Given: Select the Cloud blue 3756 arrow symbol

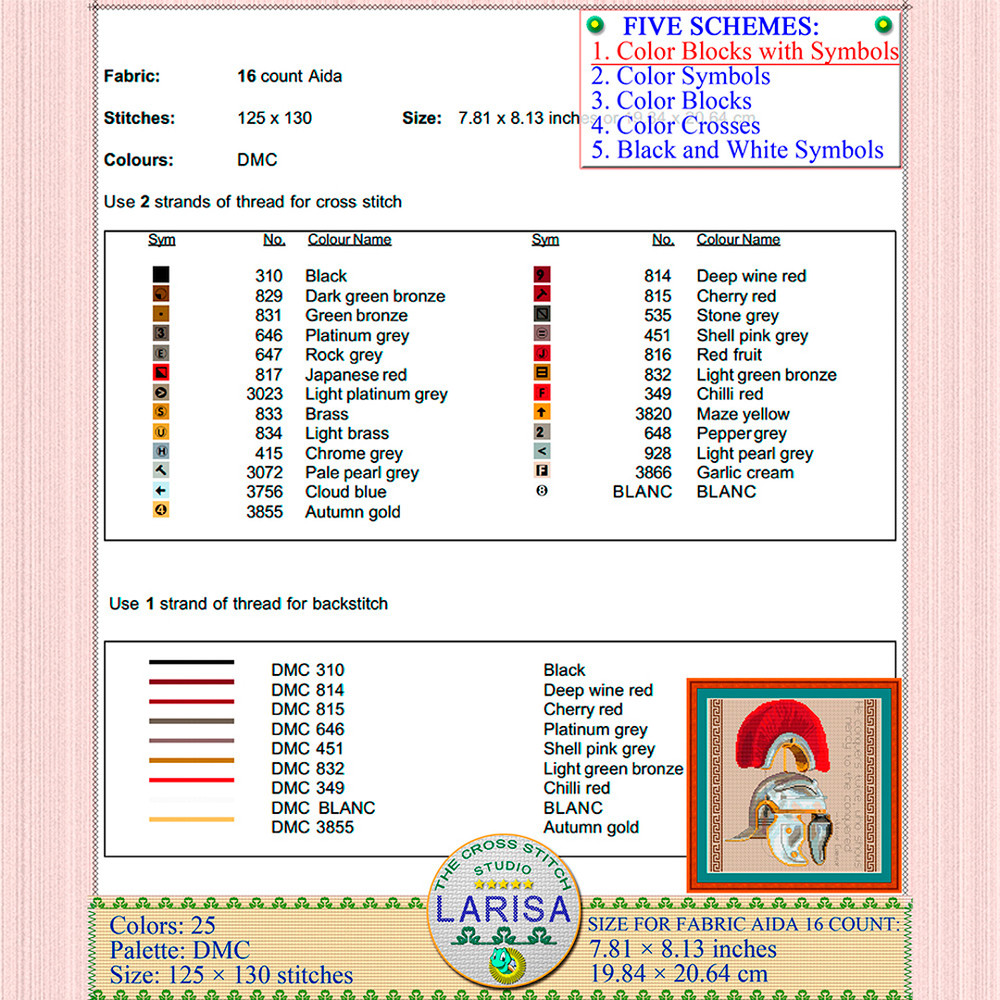Looking at the screenshot, I should coord(161,491).
